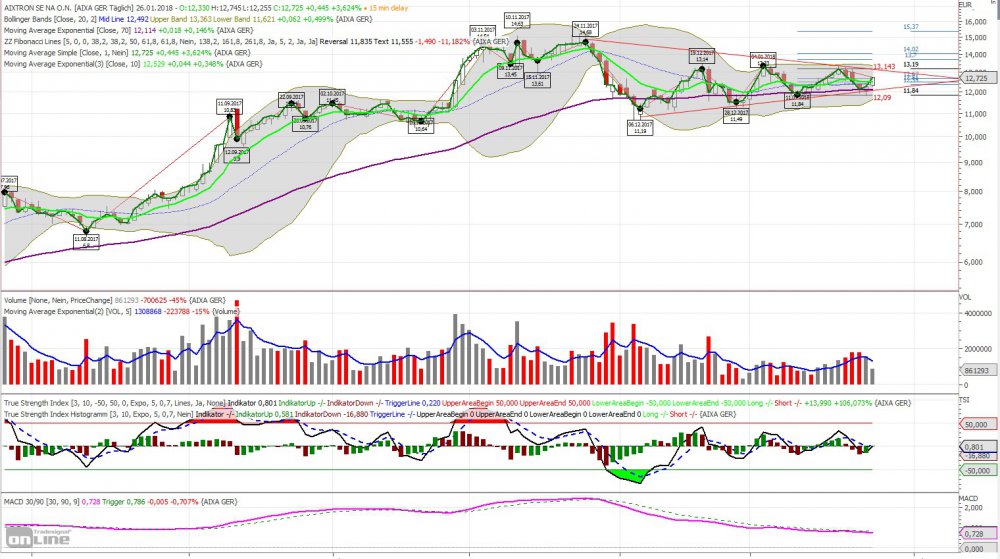Click the 03.11.2017 pivot label

pos(483,33)
